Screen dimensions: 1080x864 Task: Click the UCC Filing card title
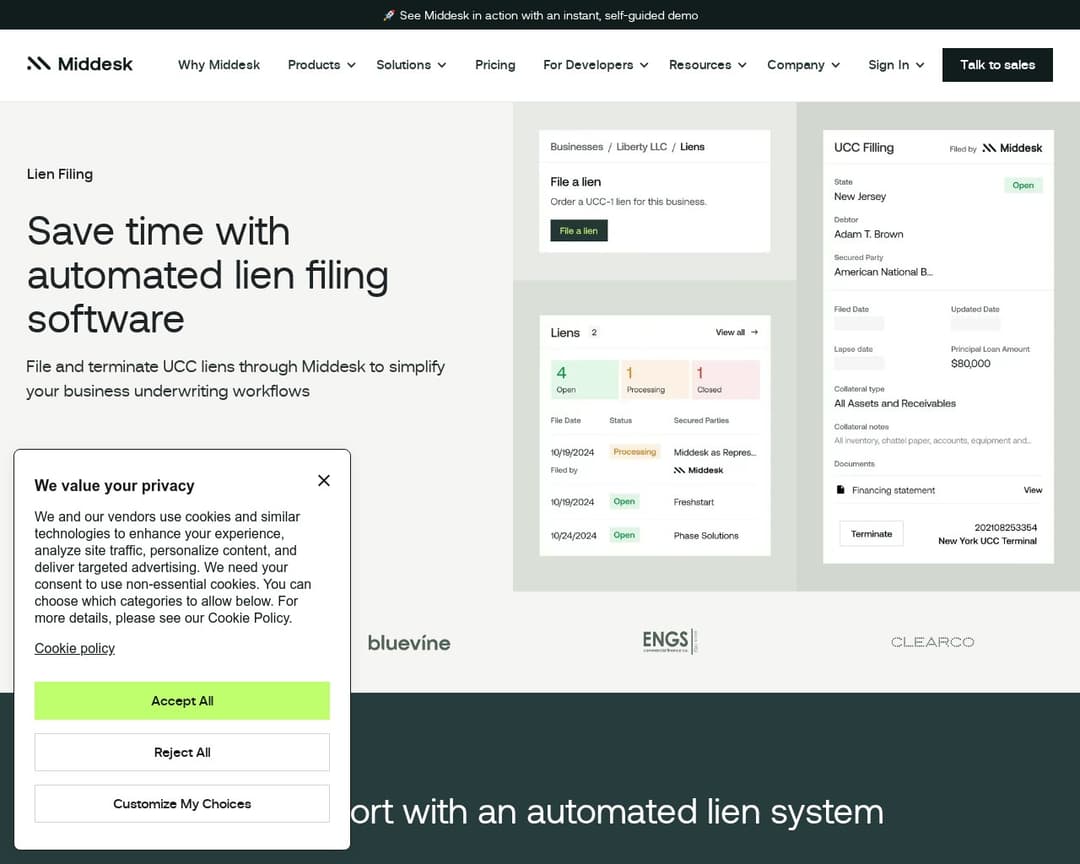[x=864, y=147]
